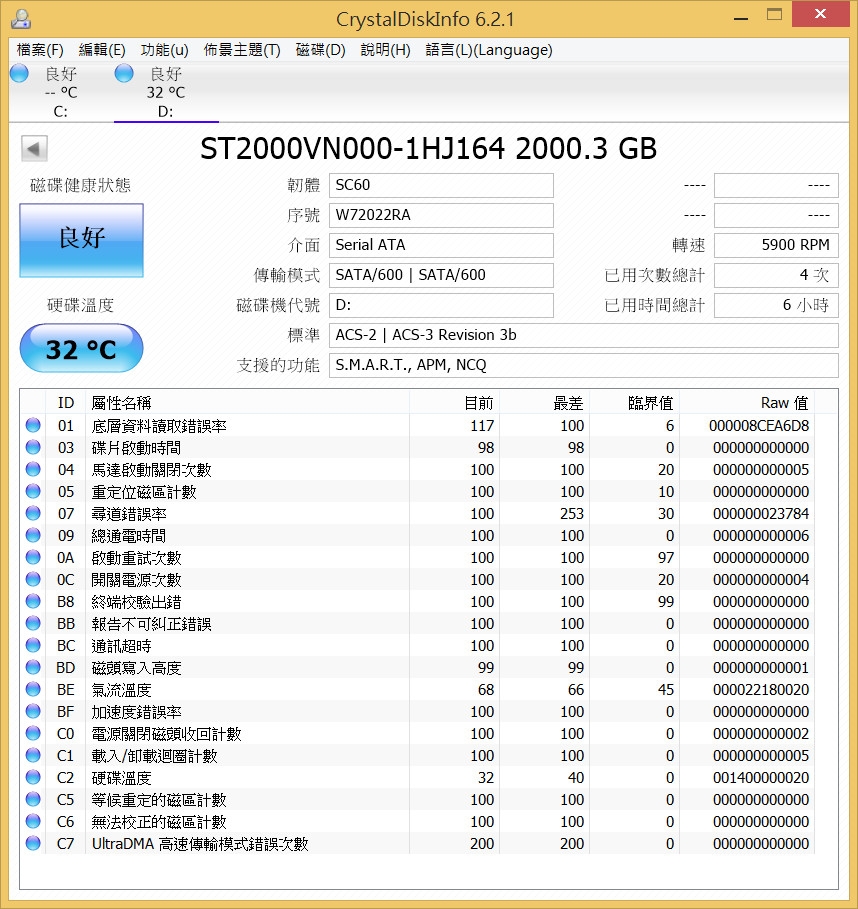Screen dimensions: 858x909
Task: Open the 說明(H) menu
Action: click(x=386, y=50)
